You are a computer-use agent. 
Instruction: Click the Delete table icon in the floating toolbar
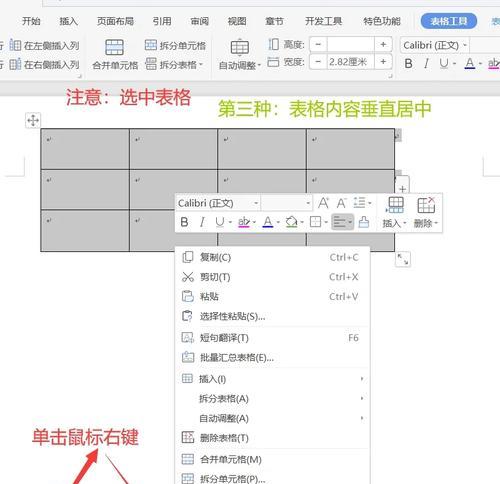tap(426, 205)
